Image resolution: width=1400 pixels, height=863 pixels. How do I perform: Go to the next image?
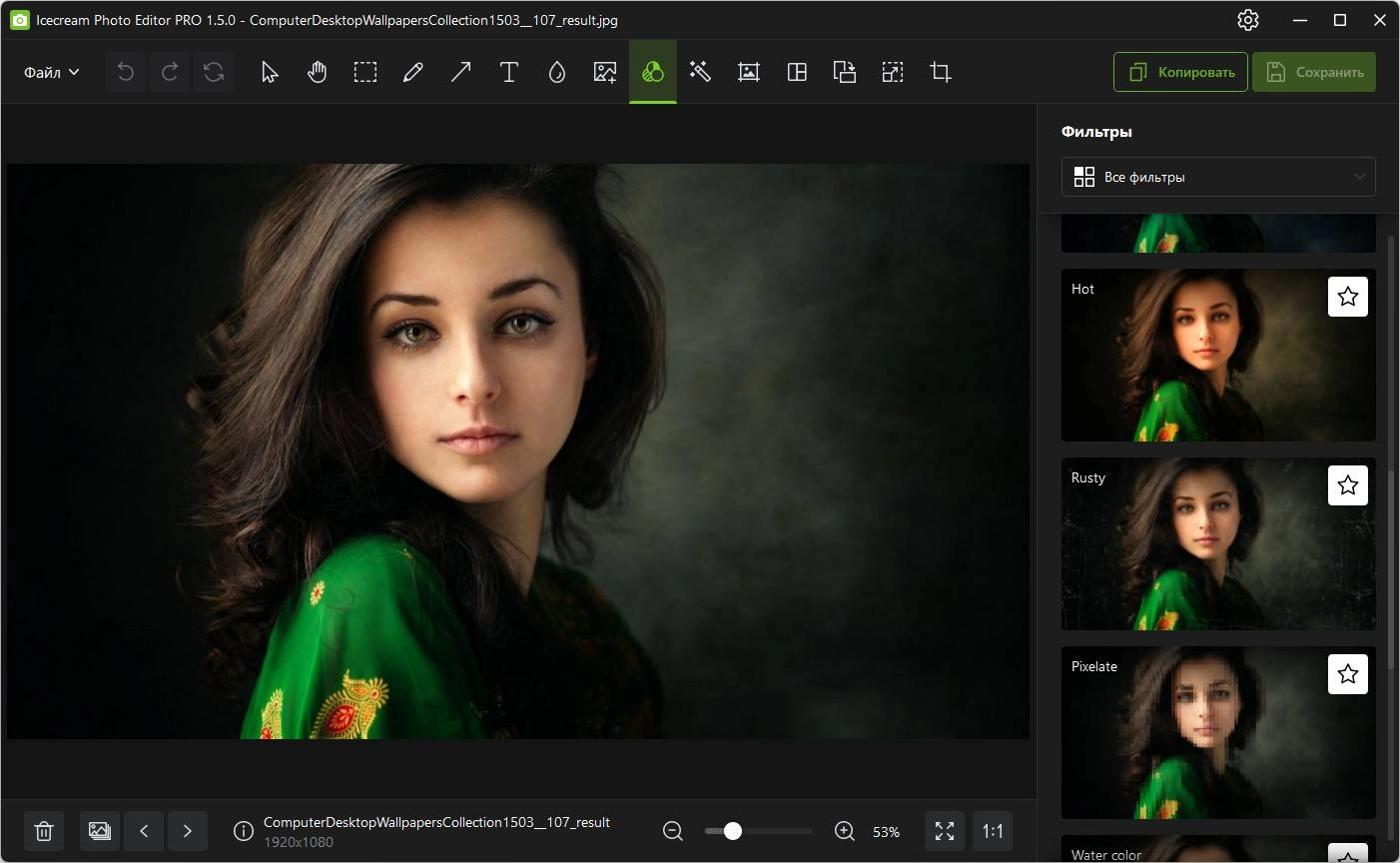point(188,831)
